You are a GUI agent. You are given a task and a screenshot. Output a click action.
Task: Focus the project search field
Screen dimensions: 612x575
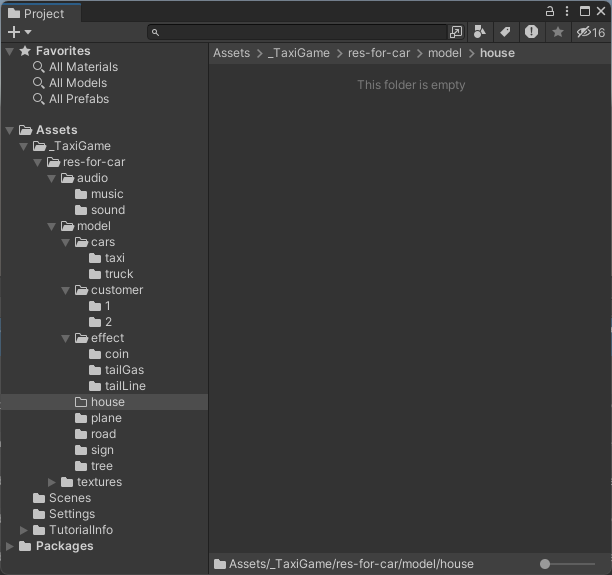pos(297,32)
